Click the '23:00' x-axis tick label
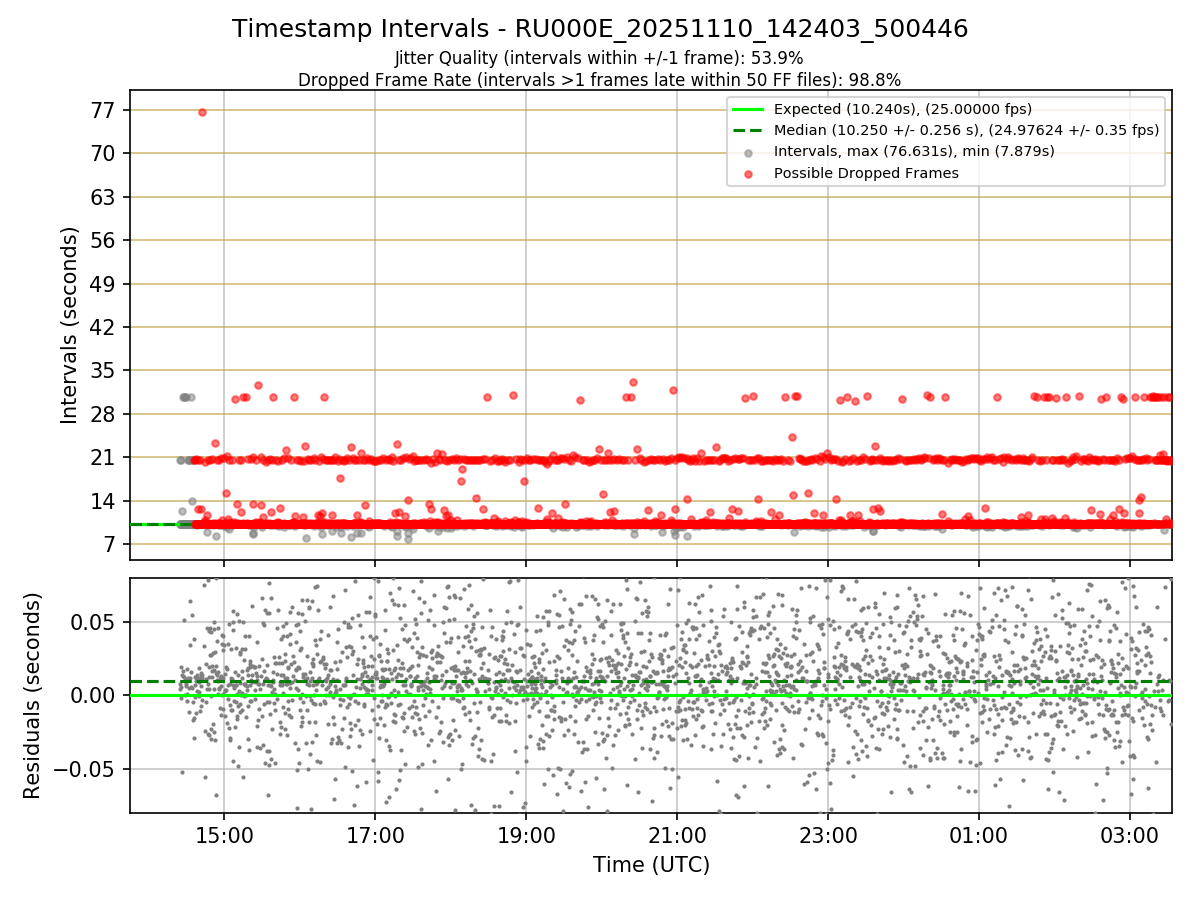Image resolution: width=1200 pixels, height=900 pixels. 828,834
